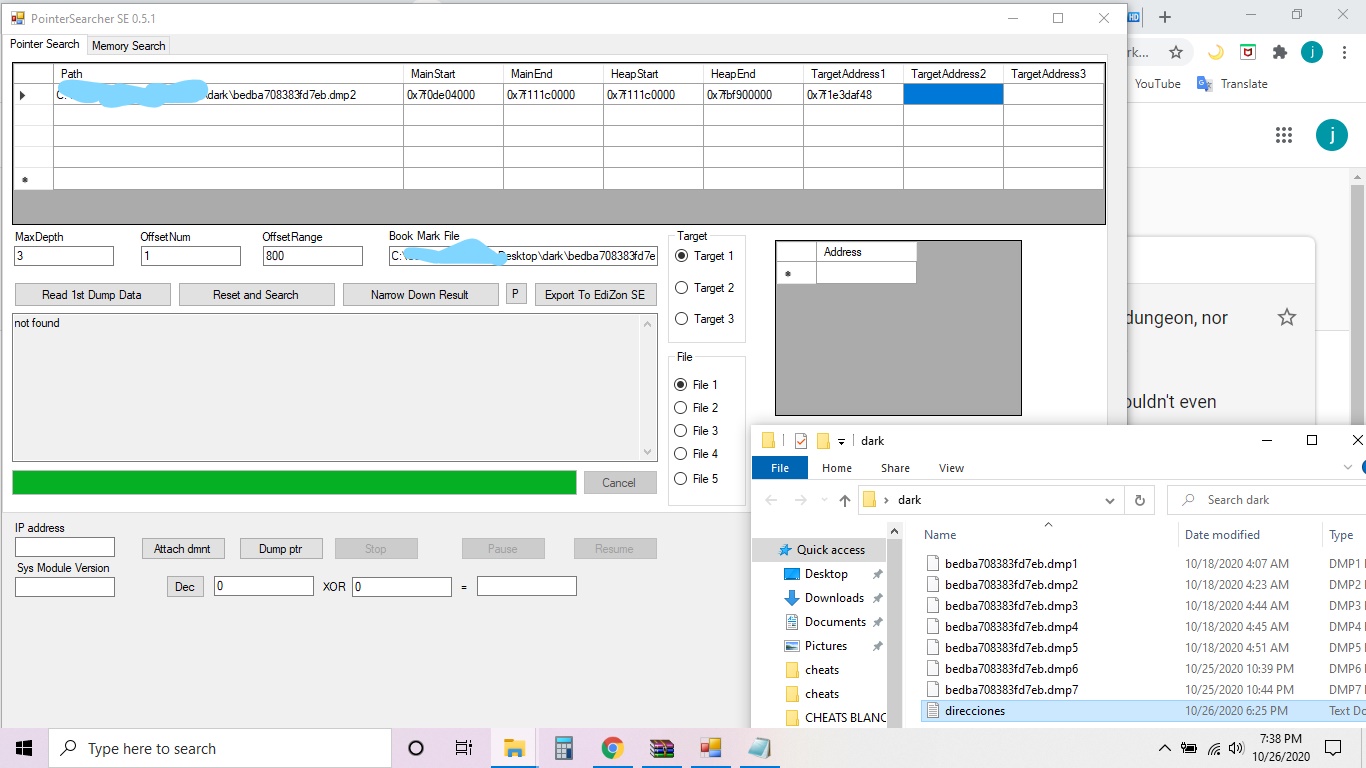Click the IP address input field
Image resolution: width=1366 pixels, height=768 pixels.
click(65, 547)
